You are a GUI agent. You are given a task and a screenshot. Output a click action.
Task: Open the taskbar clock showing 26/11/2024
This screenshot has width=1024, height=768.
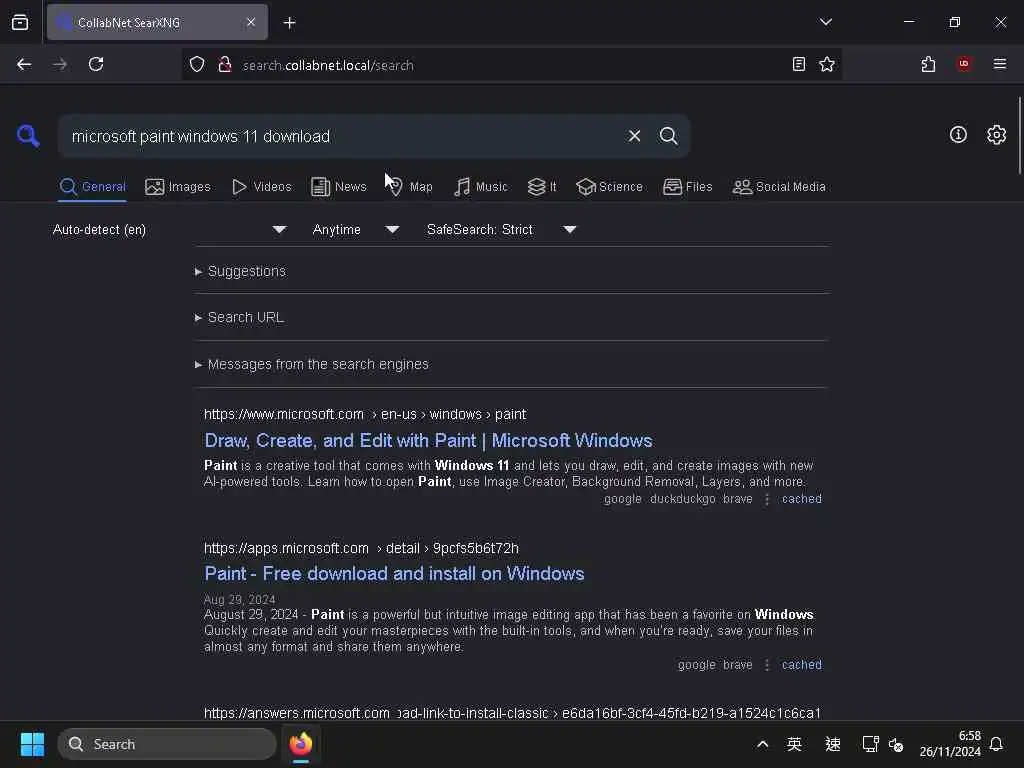point(950,744)
